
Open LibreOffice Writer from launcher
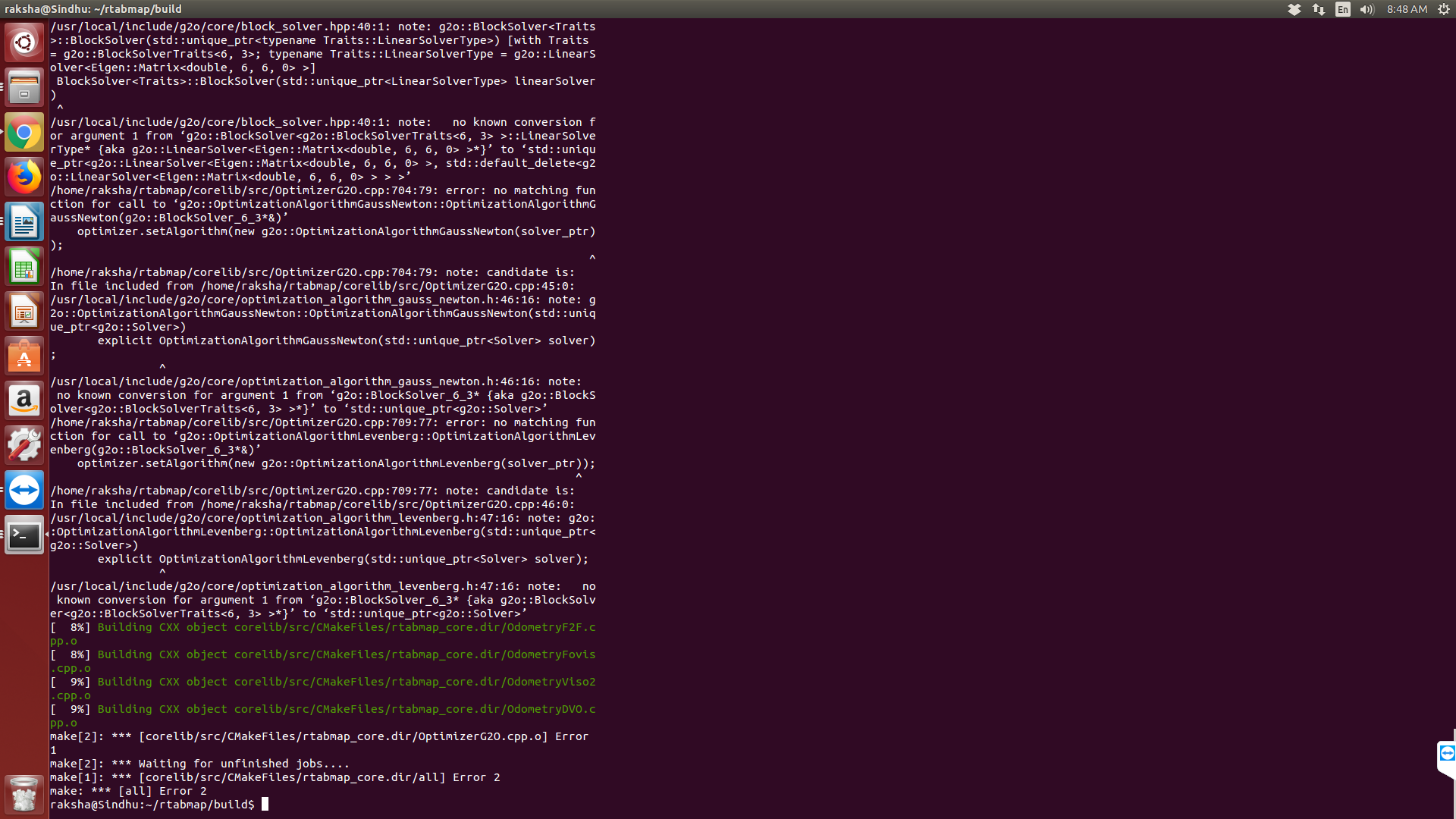24,222
